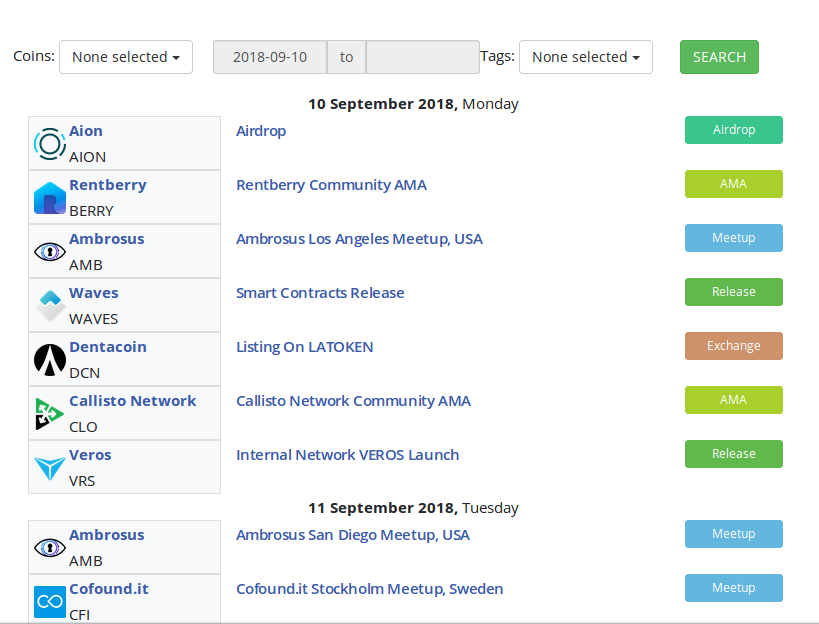Click the DCN ticker symbol text
Viewport: 819px width, 624px height.
point(85,373)
